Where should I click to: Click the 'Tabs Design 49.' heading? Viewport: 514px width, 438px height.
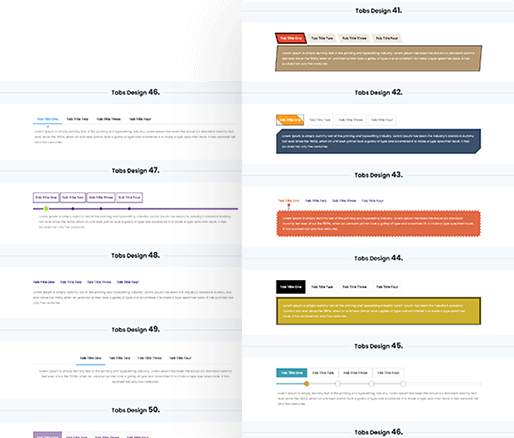click(135, 329)
